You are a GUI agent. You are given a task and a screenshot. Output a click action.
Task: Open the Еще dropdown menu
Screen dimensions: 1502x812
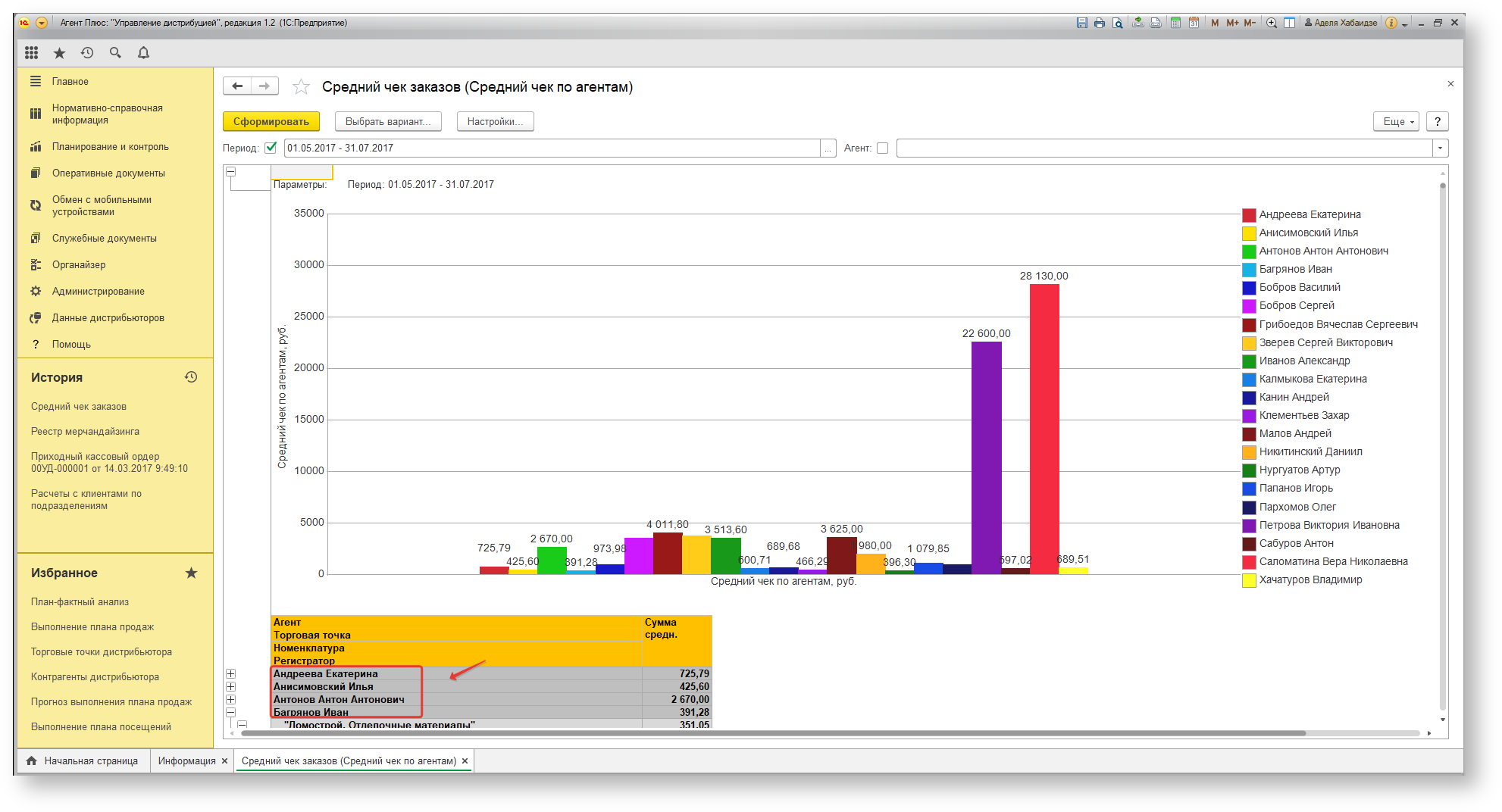point(1396,121)
